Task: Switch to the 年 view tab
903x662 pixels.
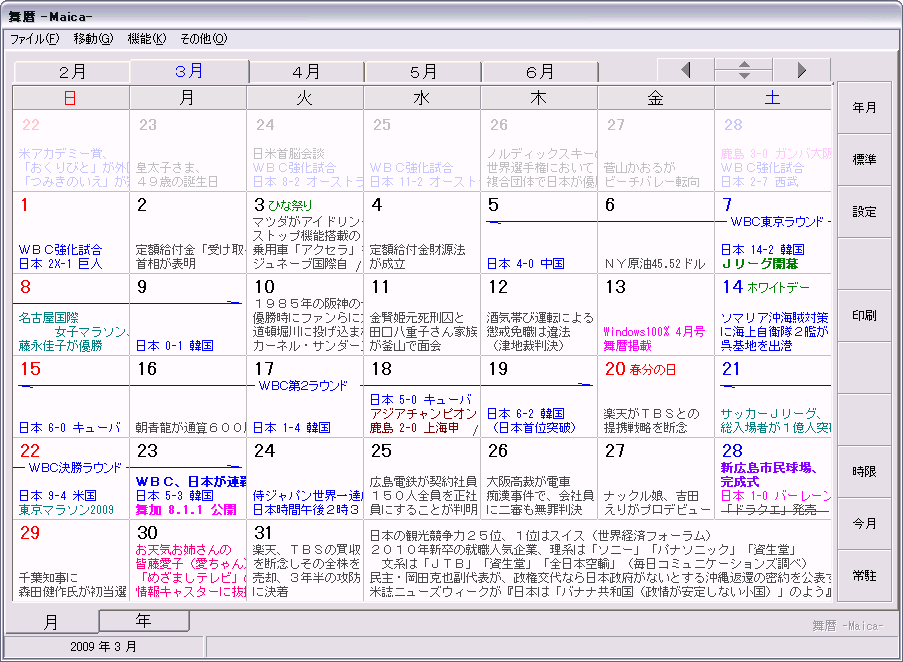Action: (x=144, y=621)
